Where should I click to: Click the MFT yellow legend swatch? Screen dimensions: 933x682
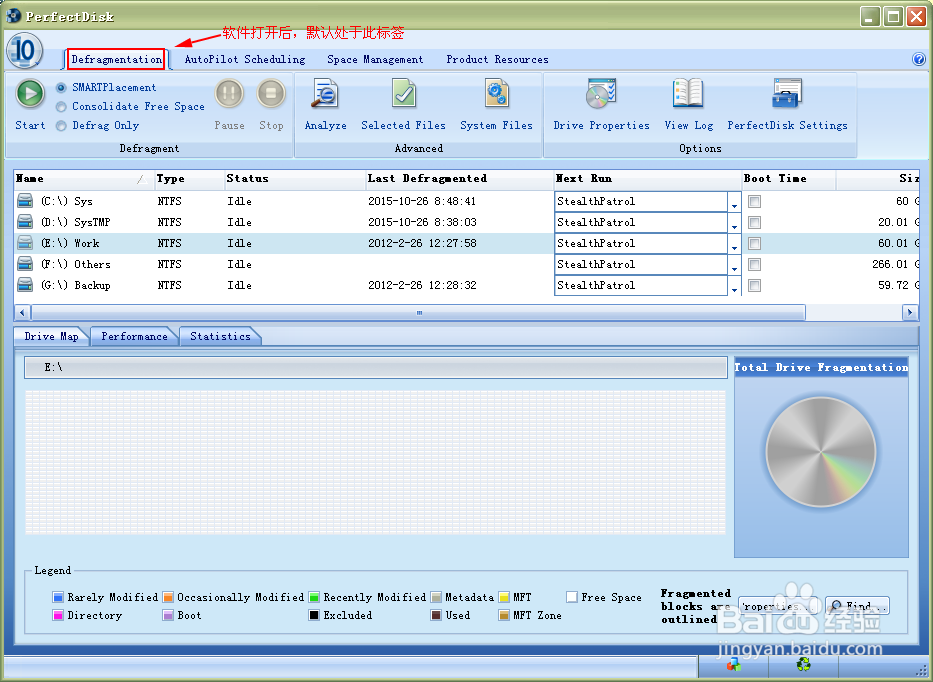pos(504,597)
